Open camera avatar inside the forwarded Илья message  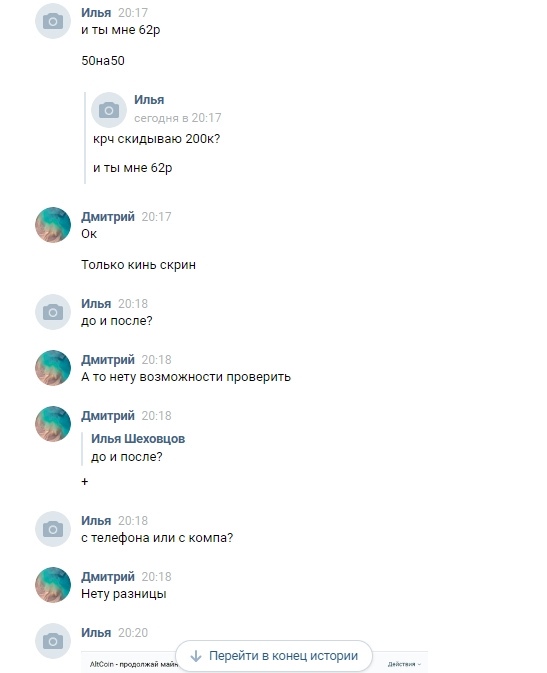coord(109,110)
